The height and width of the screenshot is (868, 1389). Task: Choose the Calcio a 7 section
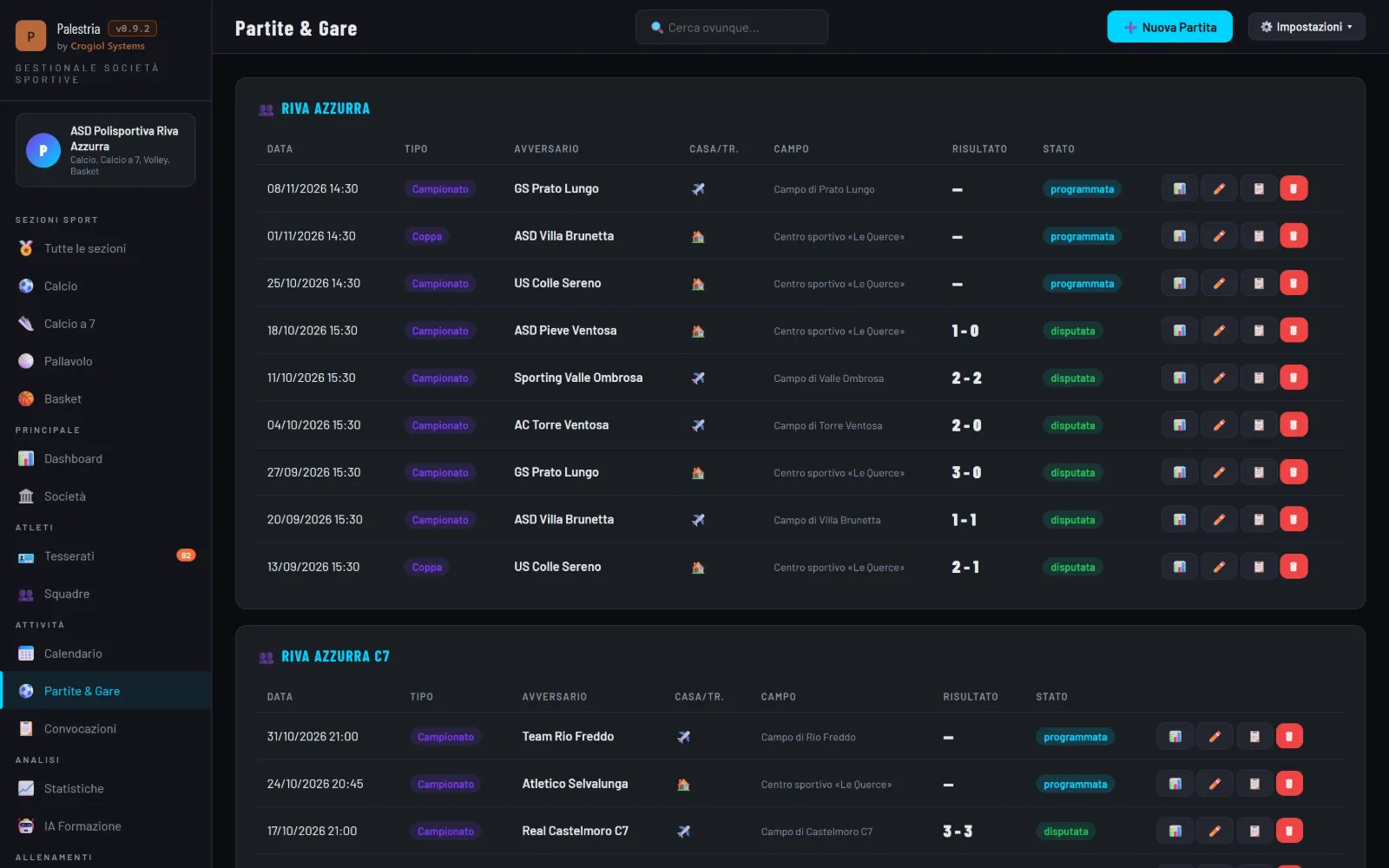[106, 324]
